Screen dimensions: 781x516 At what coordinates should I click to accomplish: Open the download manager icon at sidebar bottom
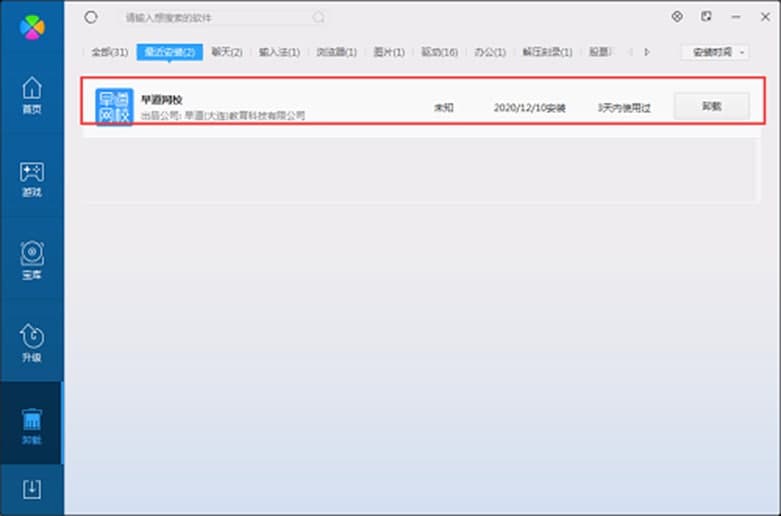pos(32,489)
